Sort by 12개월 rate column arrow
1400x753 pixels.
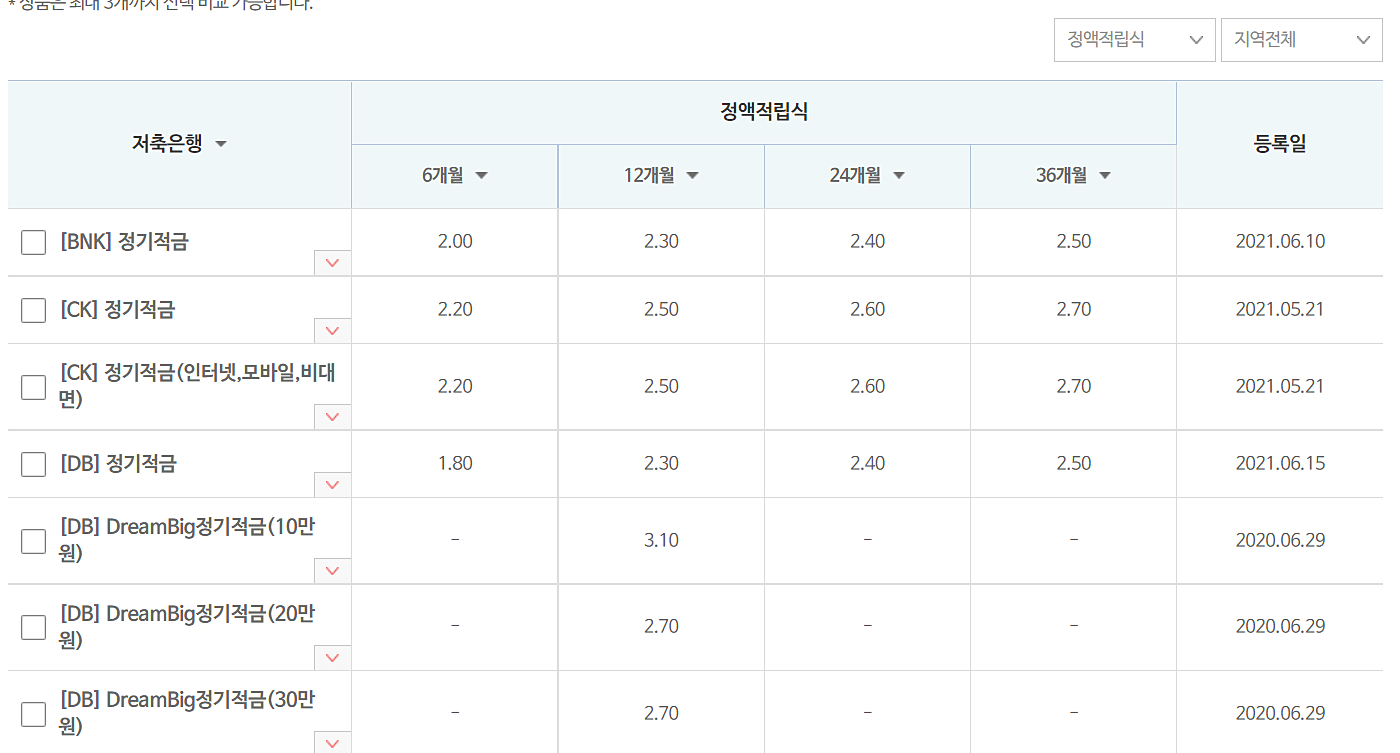click(x=692, y=176)
